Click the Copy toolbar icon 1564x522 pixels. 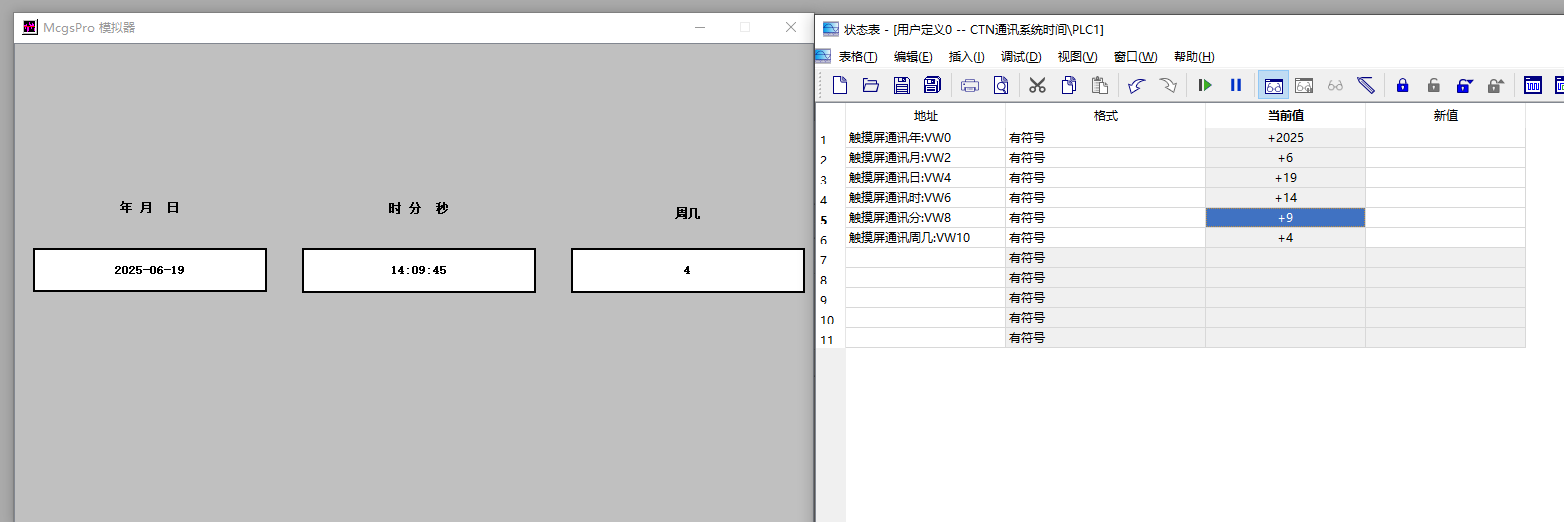click(x=1069, y=86)
